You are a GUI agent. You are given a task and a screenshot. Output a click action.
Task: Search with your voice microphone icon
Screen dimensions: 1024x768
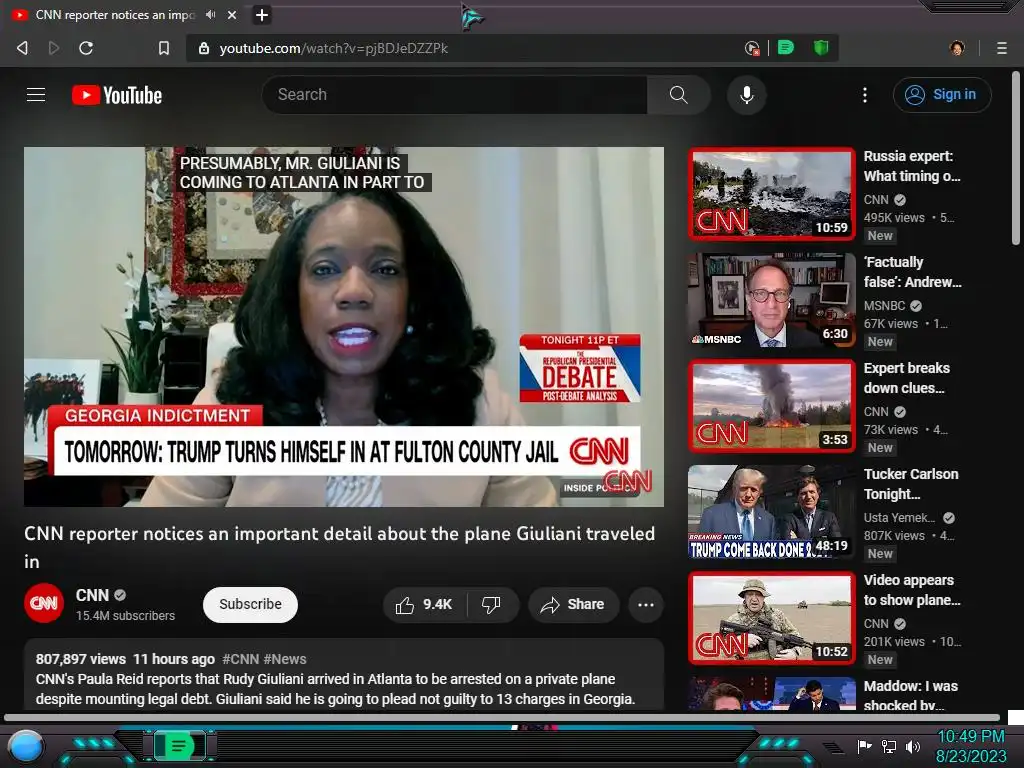746,95
